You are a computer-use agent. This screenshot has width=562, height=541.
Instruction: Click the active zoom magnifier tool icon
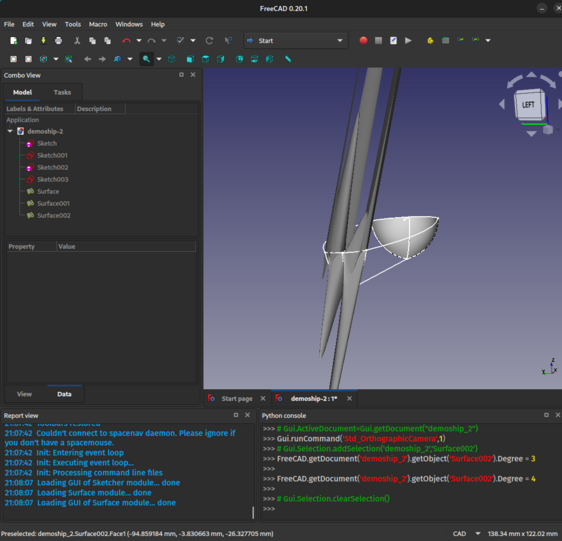146,59
